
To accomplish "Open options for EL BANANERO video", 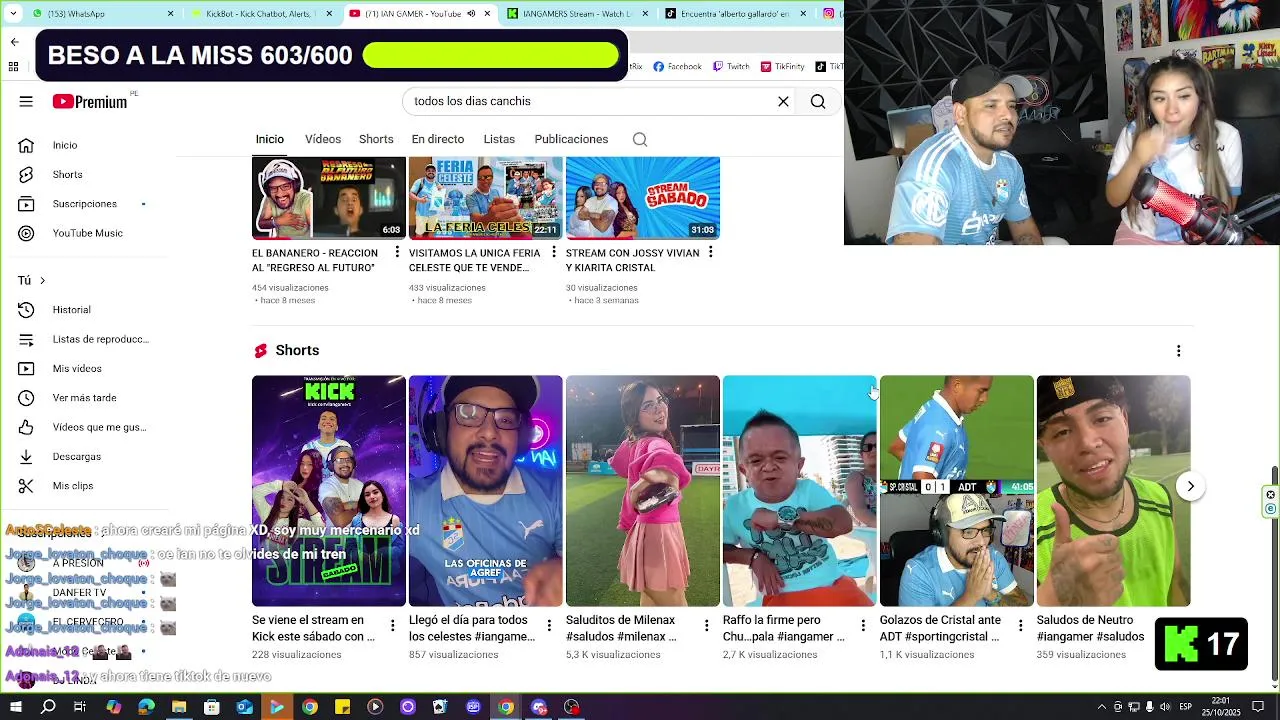I will (397, 252).
